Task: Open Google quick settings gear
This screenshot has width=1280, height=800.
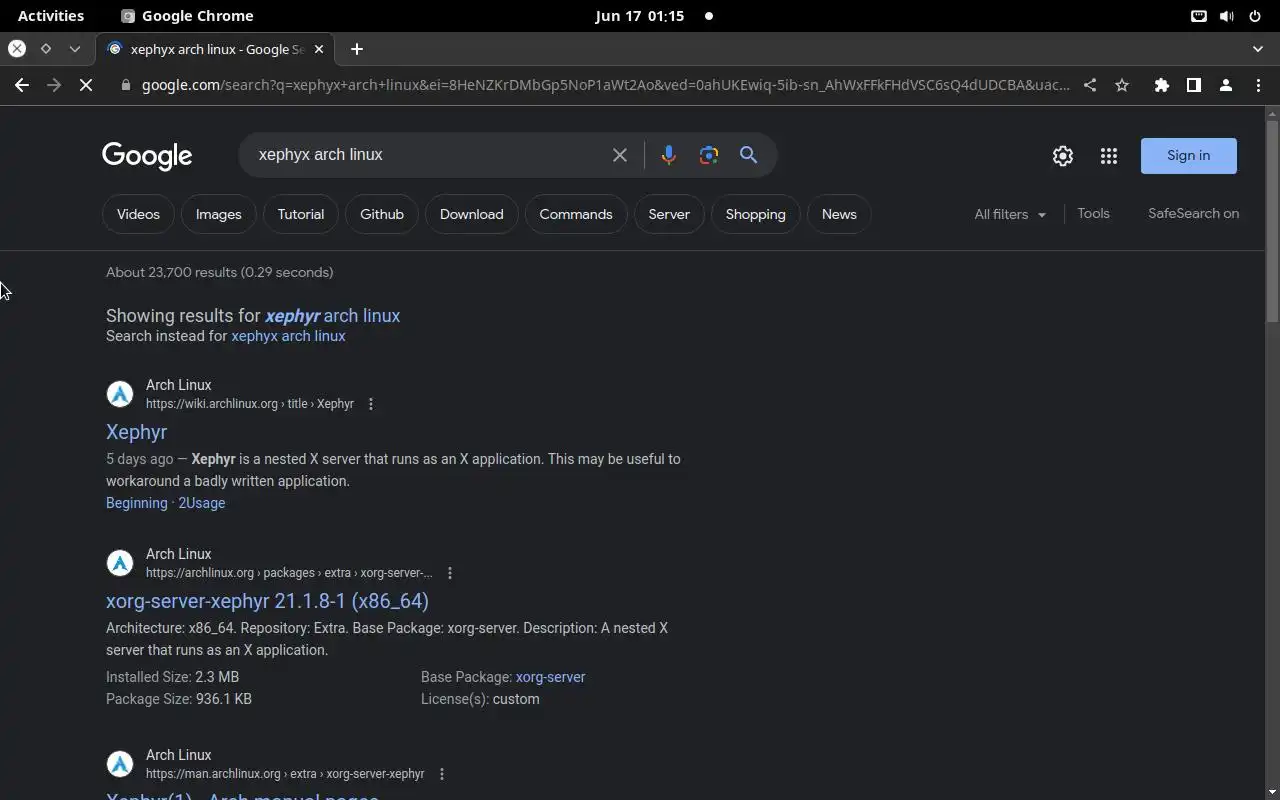Action: [1063, 156]
